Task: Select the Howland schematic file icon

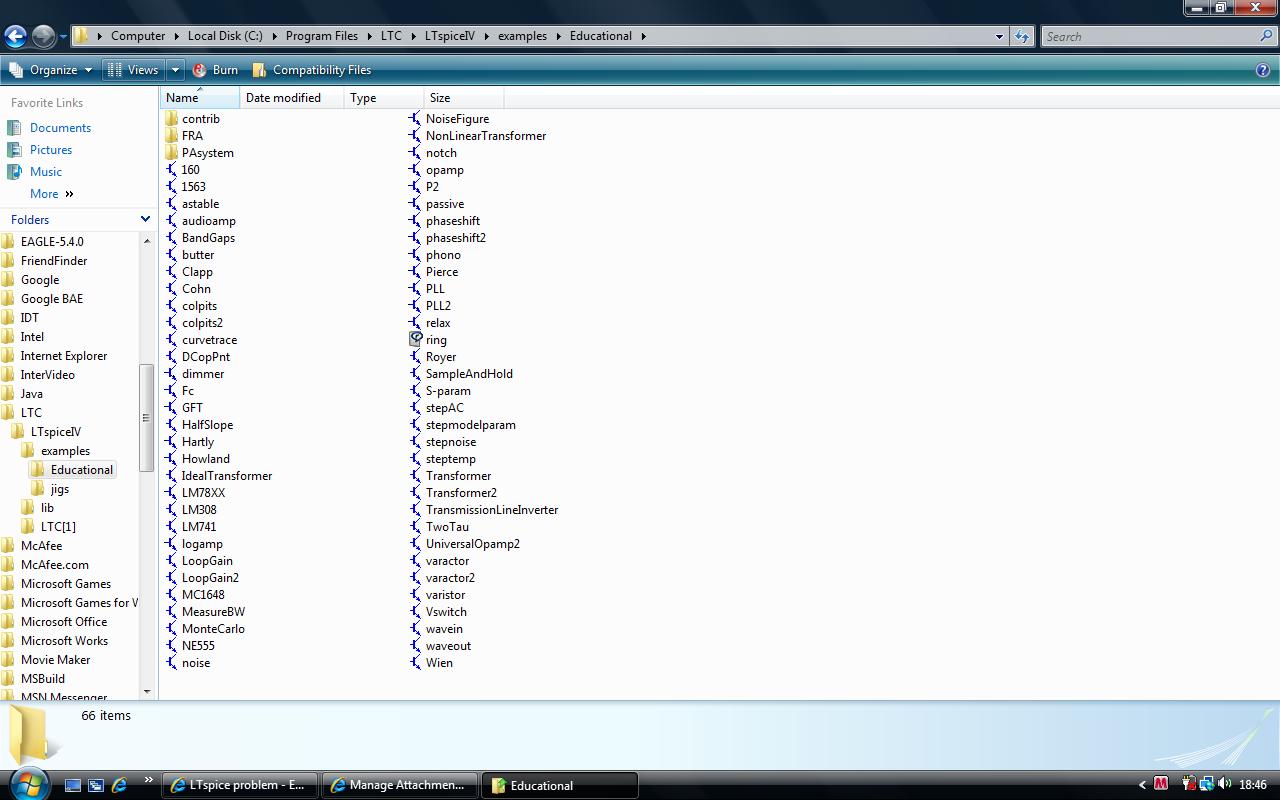Action: pos(172,459)
